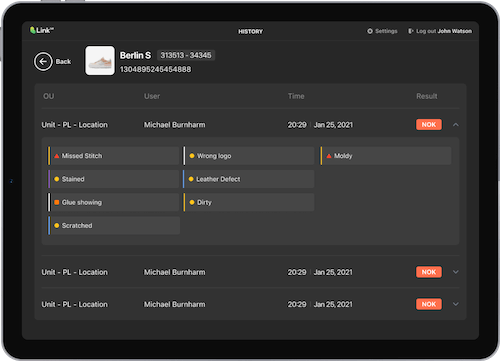The height and width of the screenshot is (361, 500).
Task: Click the OU column header
Action: coord(49,96)
